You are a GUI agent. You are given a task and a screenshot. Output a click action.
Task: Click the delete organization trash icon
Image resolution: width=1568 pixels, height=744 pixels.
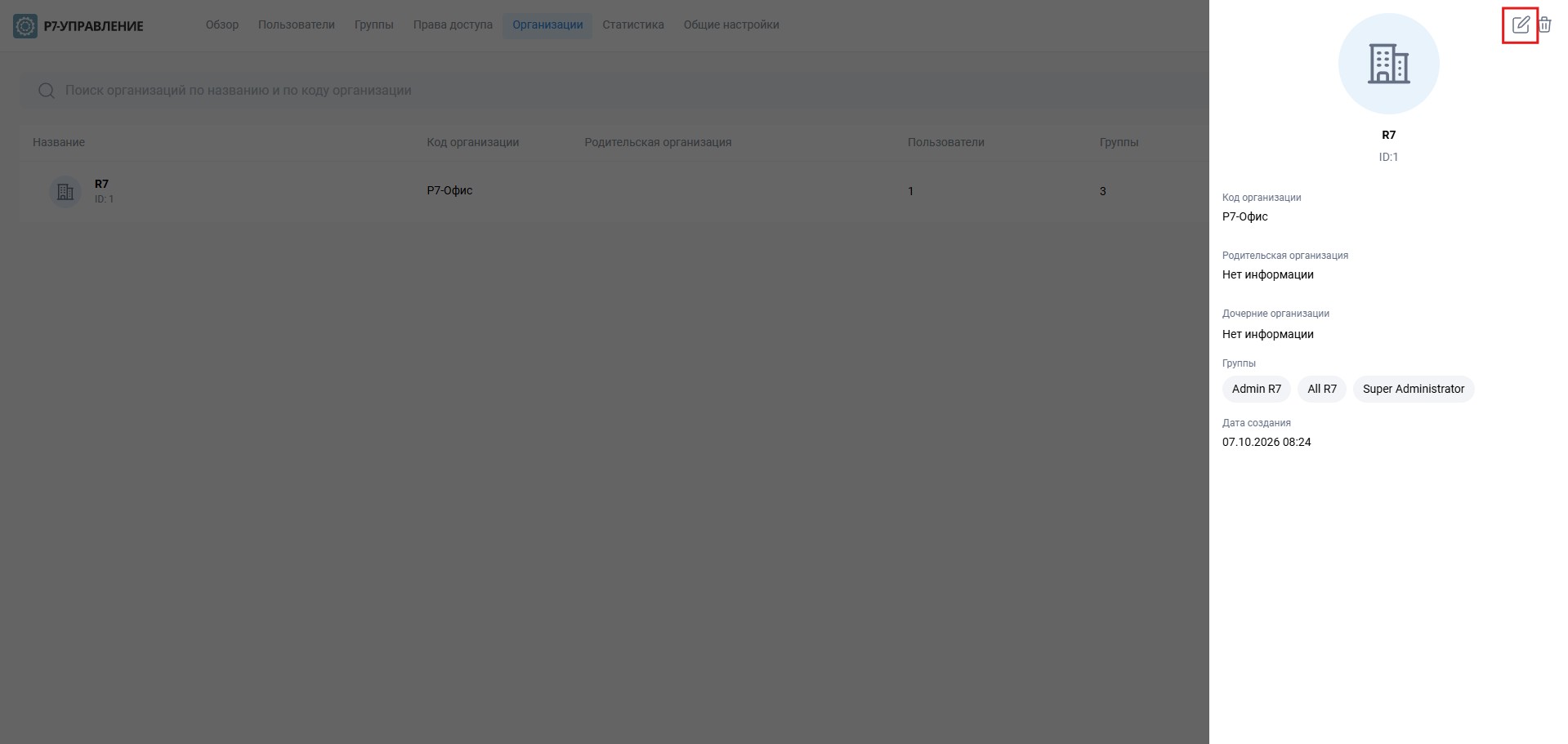[1544, 25]
